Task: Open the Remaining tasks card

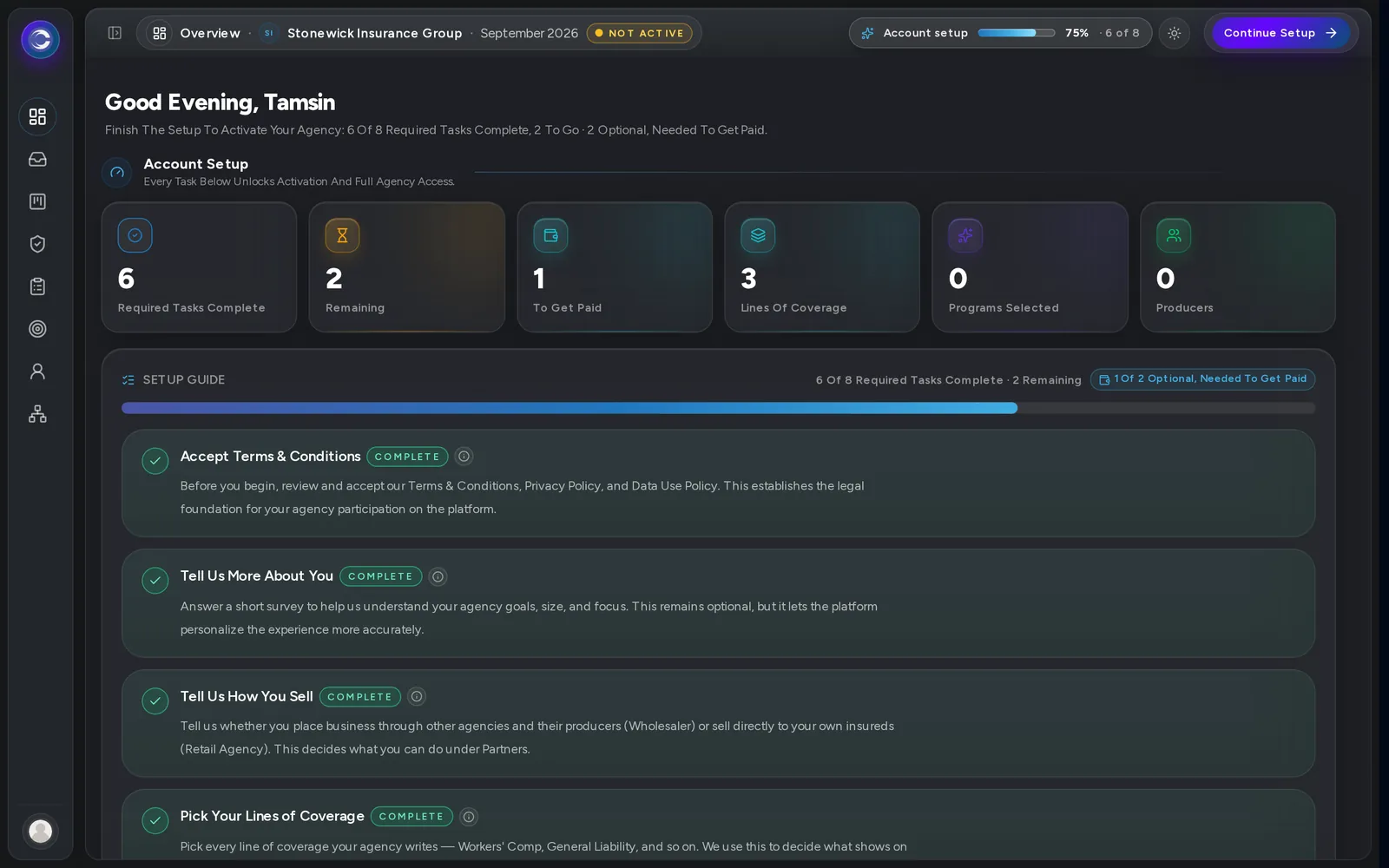Action: point(407,267)
